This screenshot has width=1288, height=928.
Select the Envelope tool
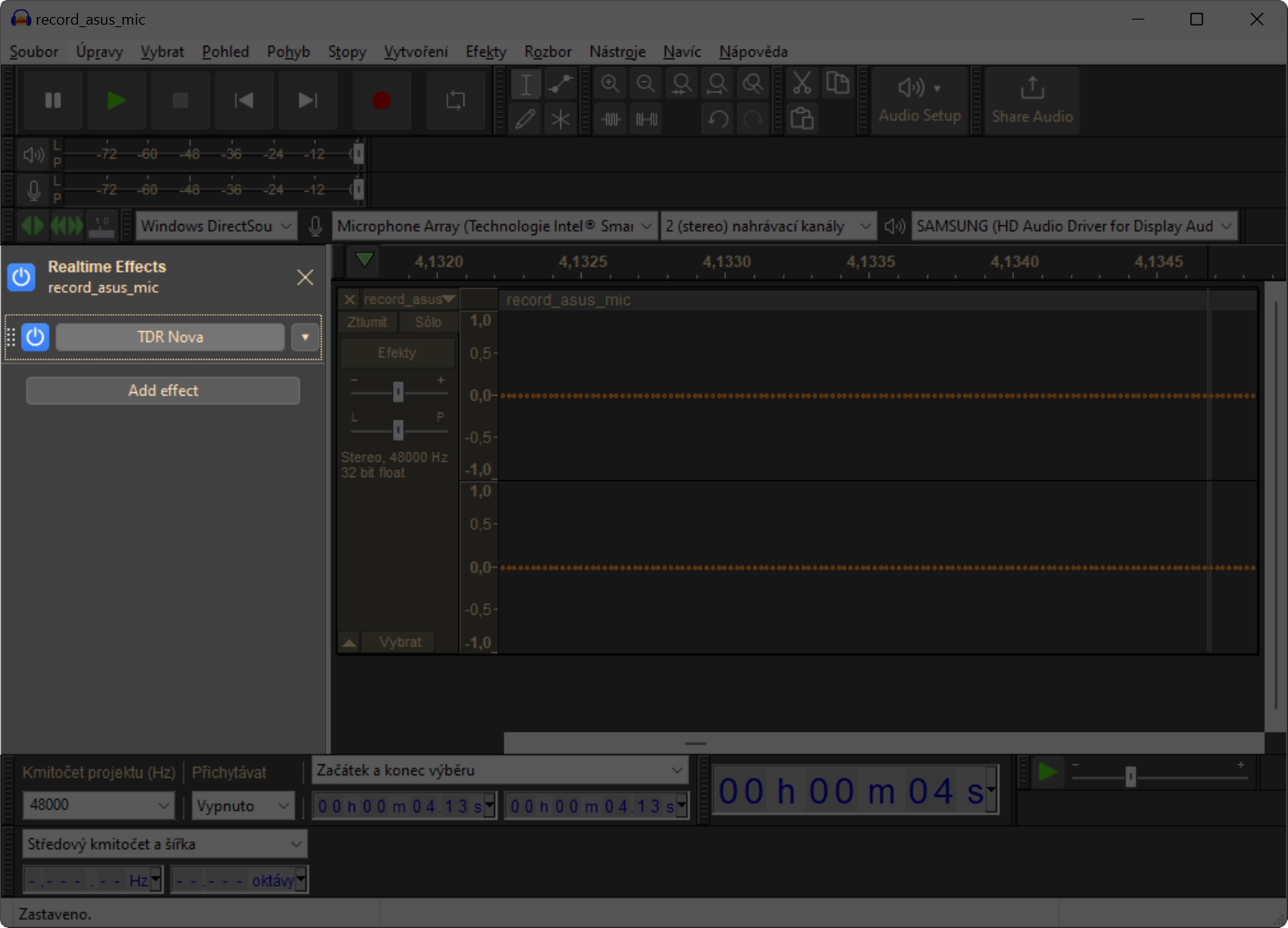[560, 84]
